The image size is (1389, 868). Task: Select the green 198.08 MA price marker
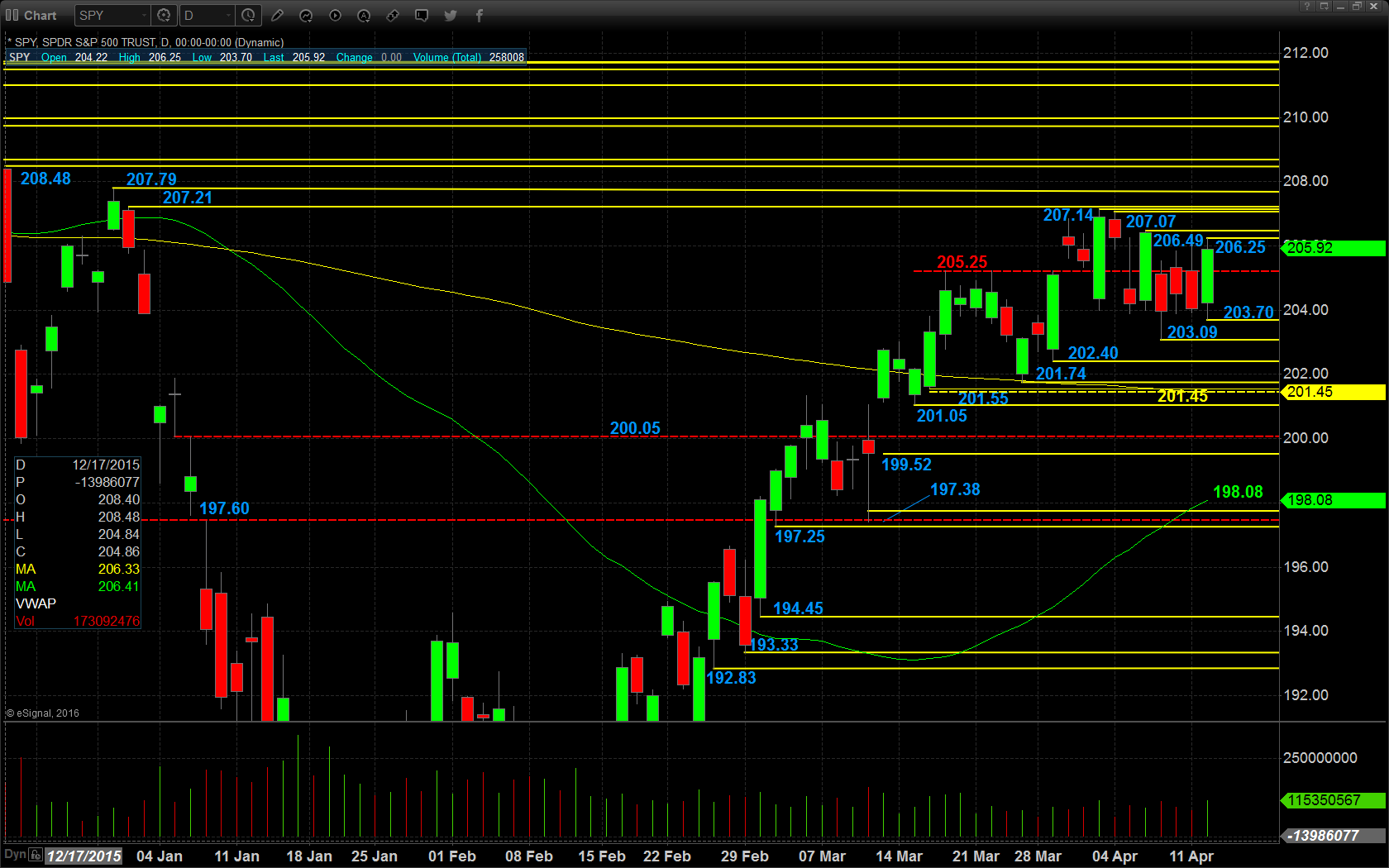pyautogui.click(x=1332, y=500)
